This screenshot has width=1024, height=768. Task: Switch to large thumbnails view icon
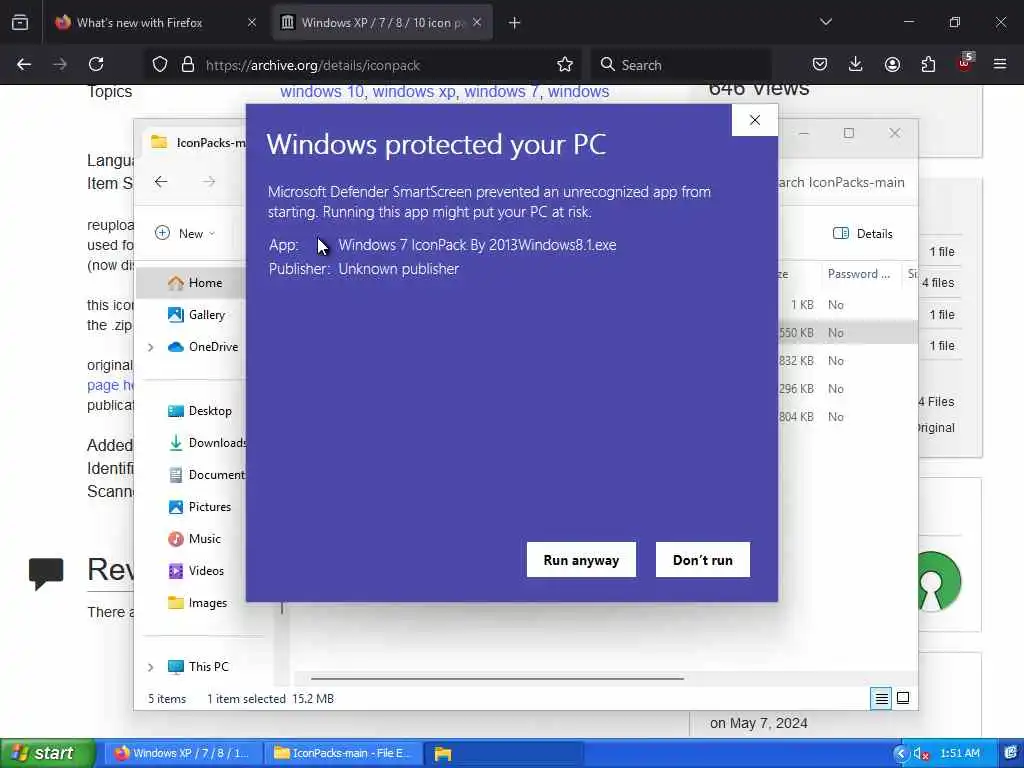pyautogui.click(x=903, y=698)
